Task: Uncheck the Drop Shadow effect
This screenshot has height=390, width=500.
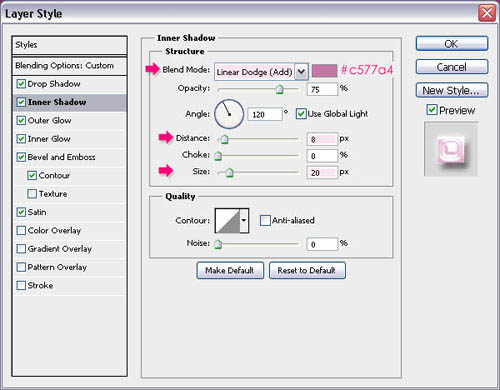Action: [21, 84]
